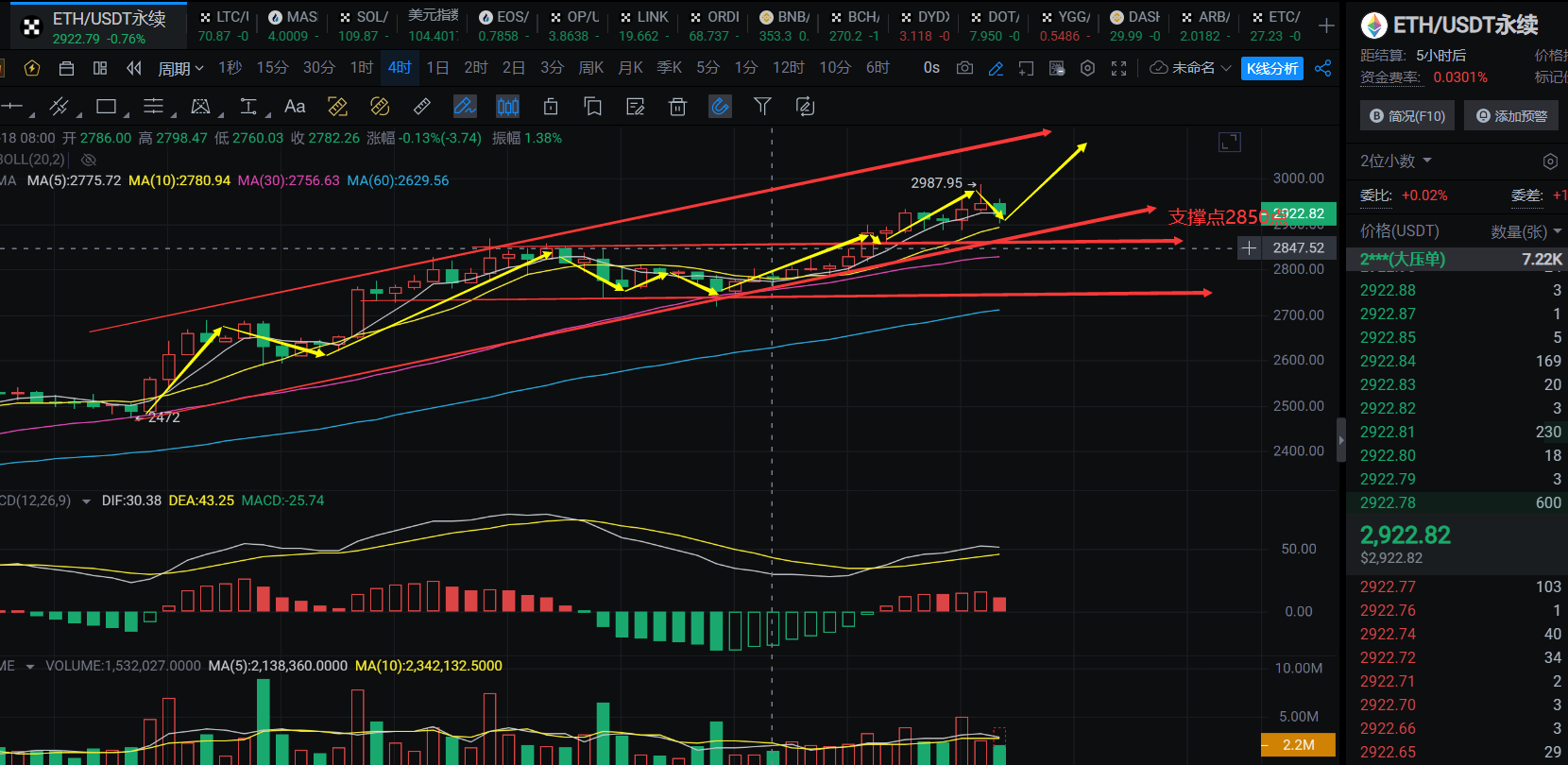Click the 添加预警 add alert button

(x=1511, y=115)
